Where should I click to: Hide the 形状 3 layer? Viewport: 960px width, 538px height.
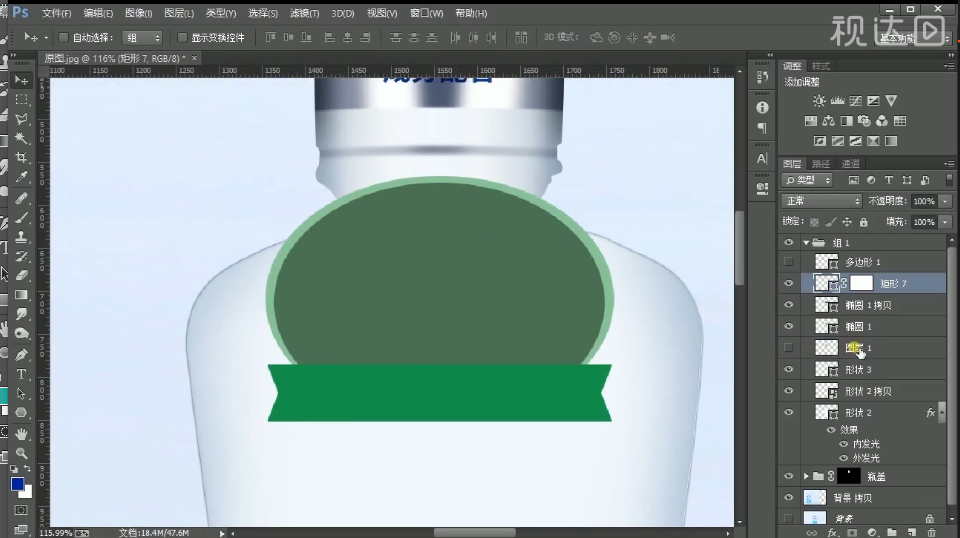tap(789, 370)
